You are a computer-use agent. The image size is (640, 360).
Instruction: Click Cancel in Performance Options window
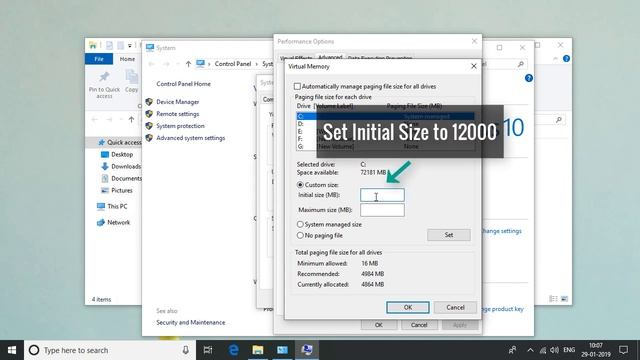pos(419,325)
